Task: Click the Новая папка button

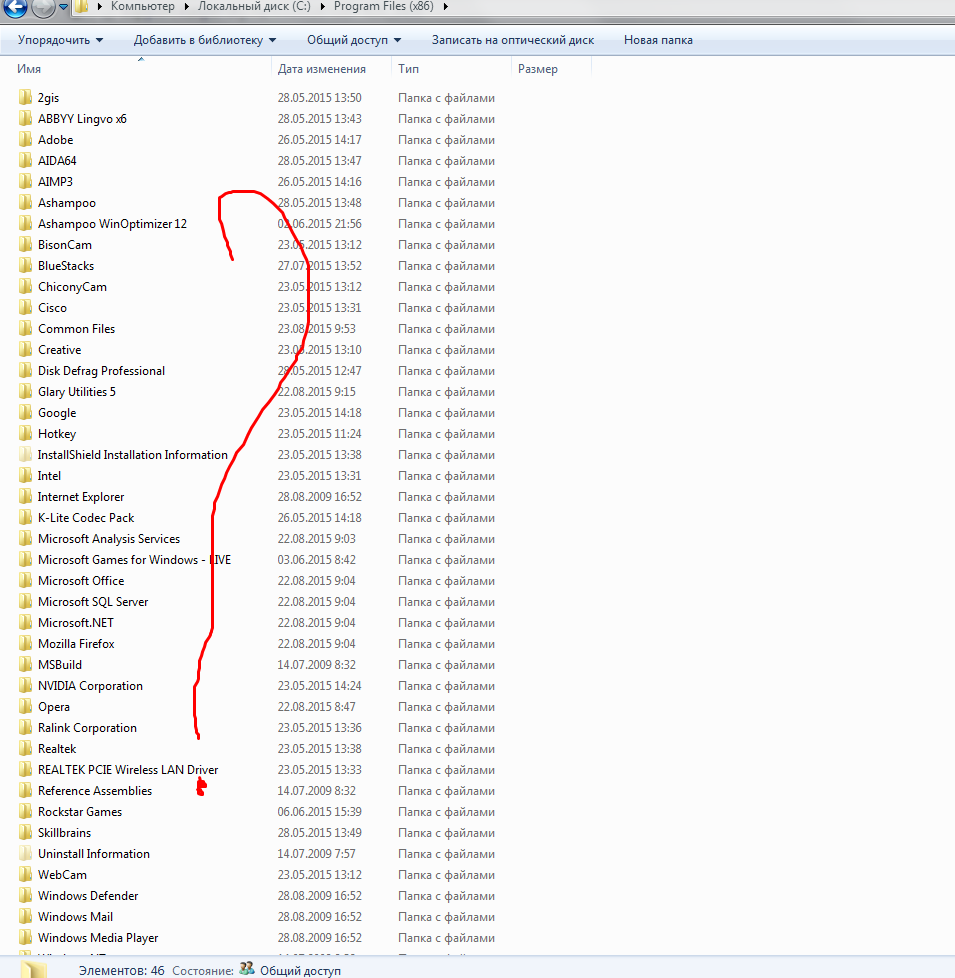Action: pos(658,40)
